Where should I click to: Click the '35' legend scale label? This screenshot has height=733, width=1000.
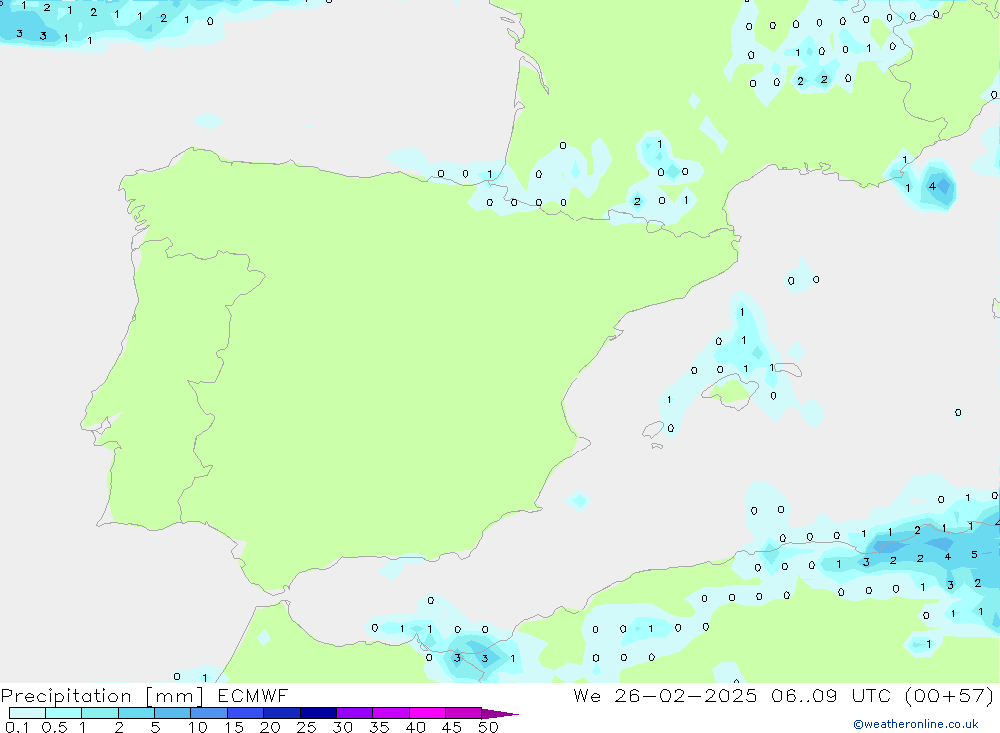tap(379, 727)
